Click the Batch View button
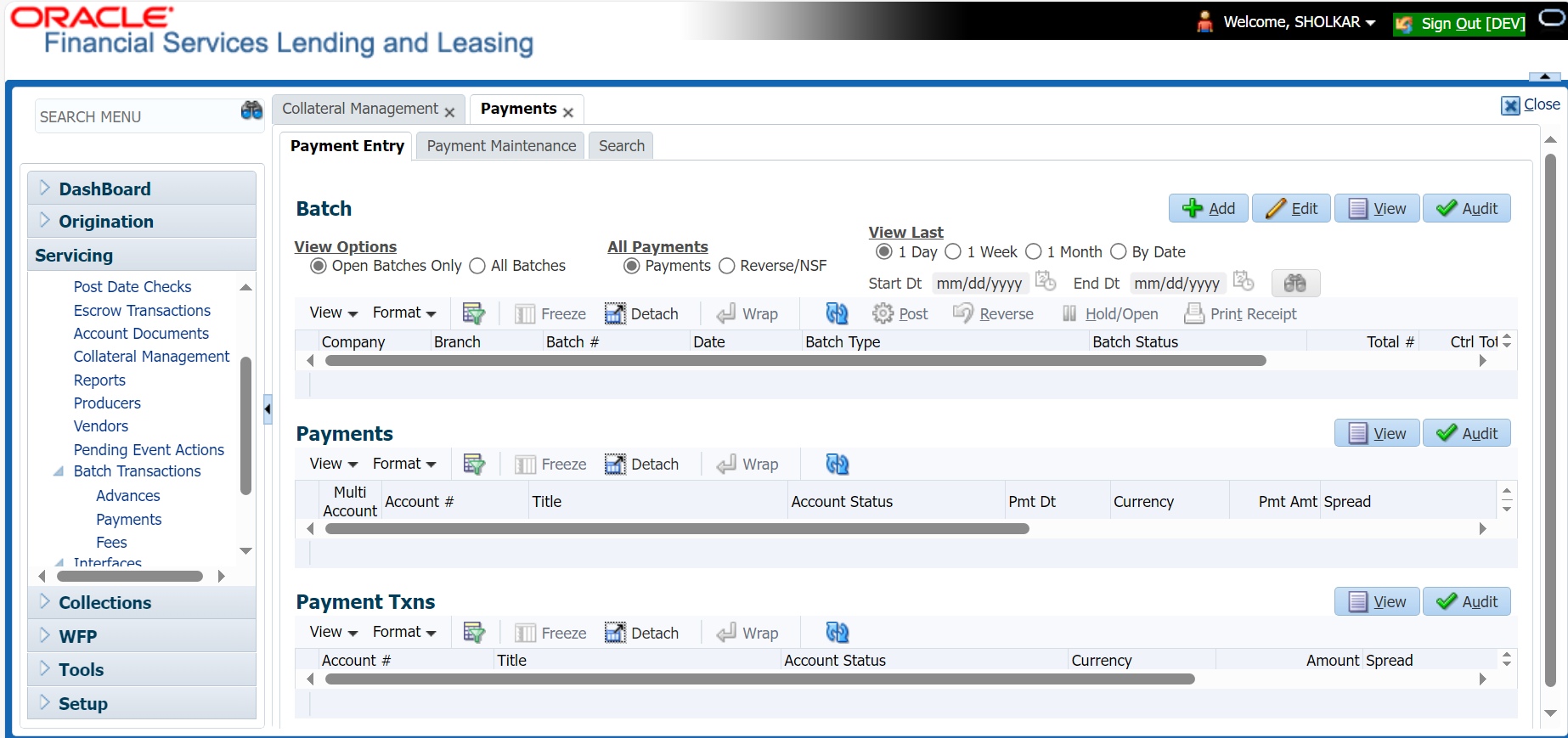Screen dimensions: 1568x738 point(1377,208)
